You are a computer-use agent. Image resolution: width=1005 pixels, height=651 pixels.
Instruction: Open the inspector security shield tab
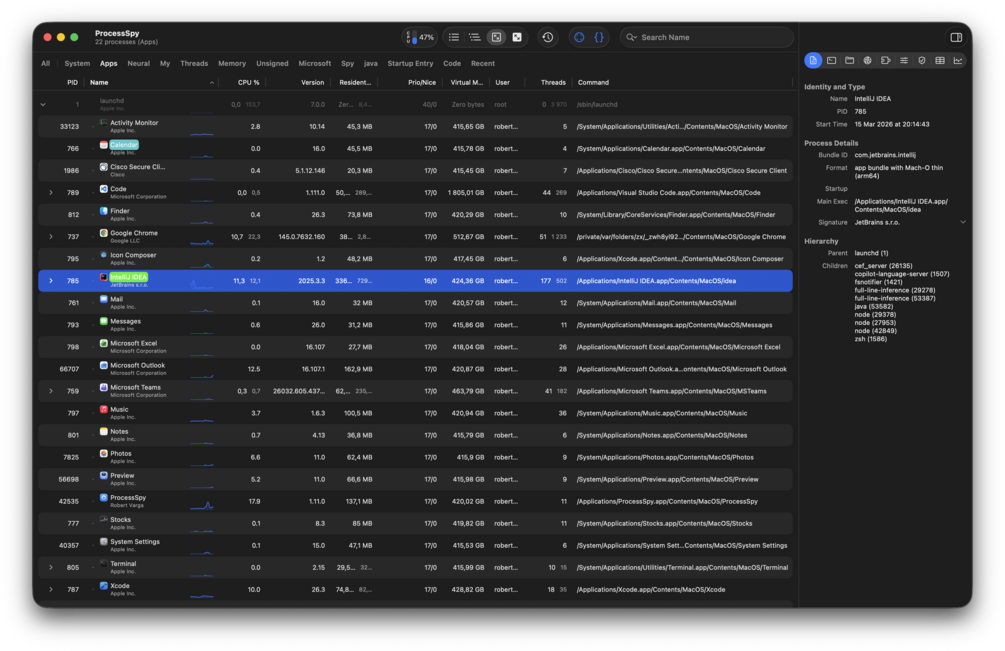click(x=922, y=60)
